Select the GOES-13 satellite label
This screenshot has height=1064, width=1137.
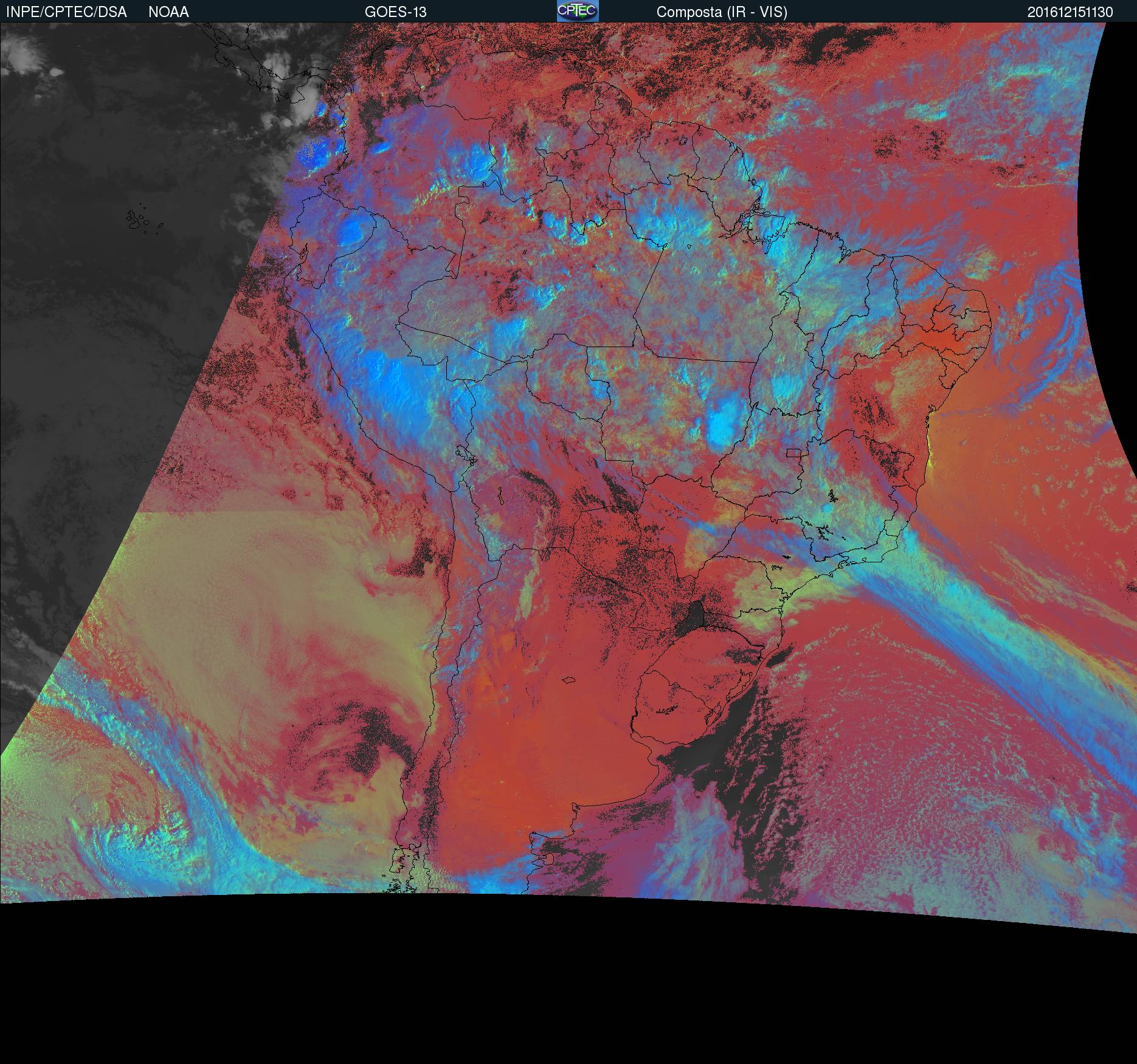(395, 12)
